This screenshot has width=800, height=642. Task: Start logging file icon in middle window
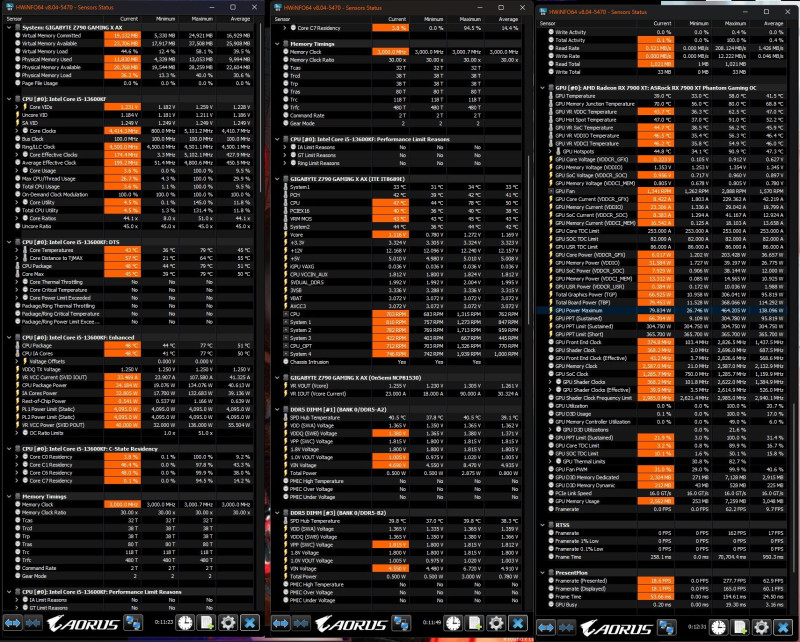(474, 624)
